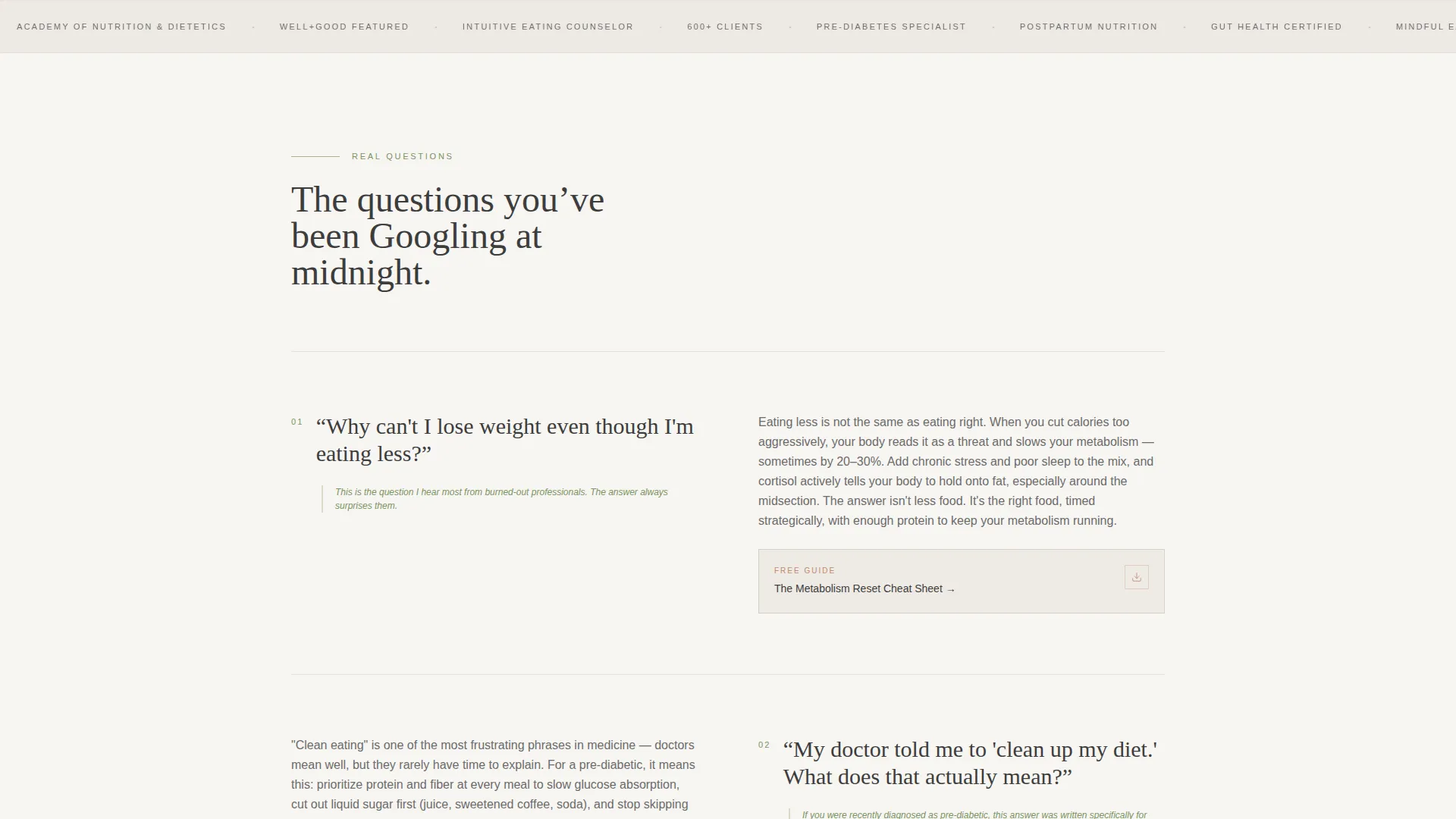Click the italic note about burned-out professionals
1456x819 pixels.
click(502, 499)
